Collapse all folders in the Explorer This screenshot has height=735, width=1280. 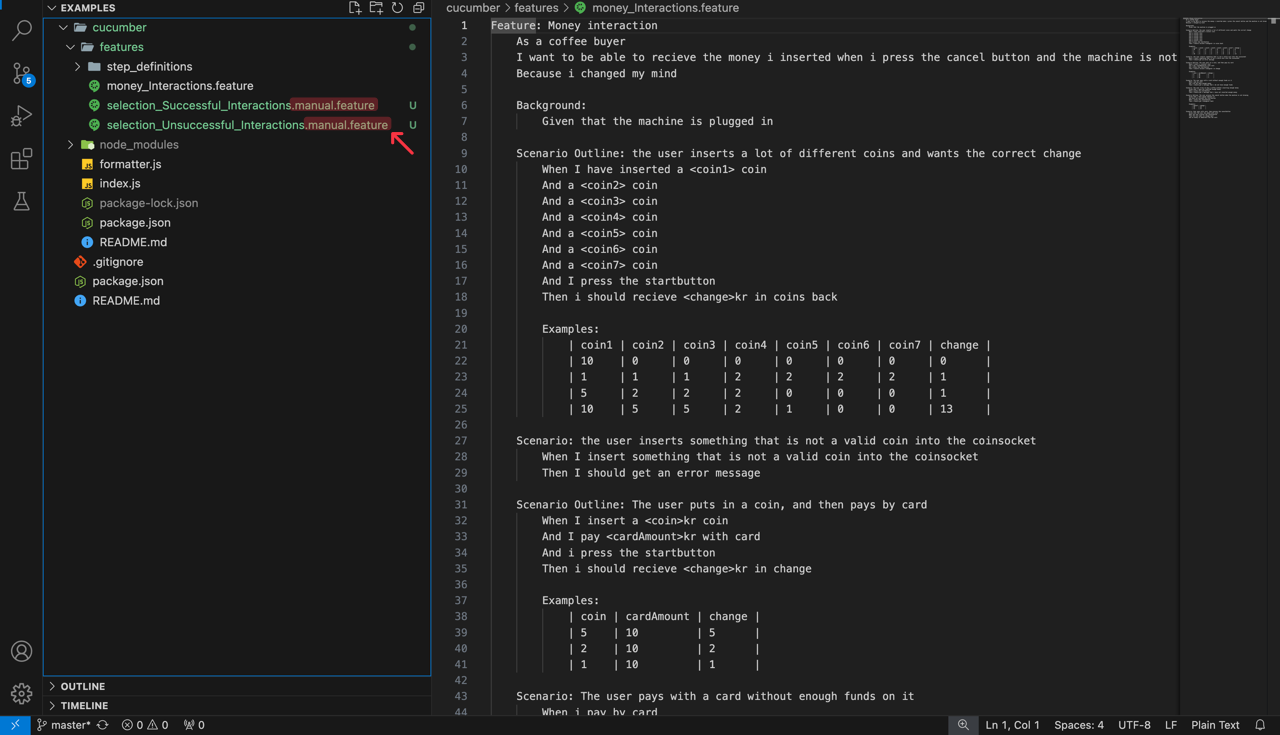point(418,7)
